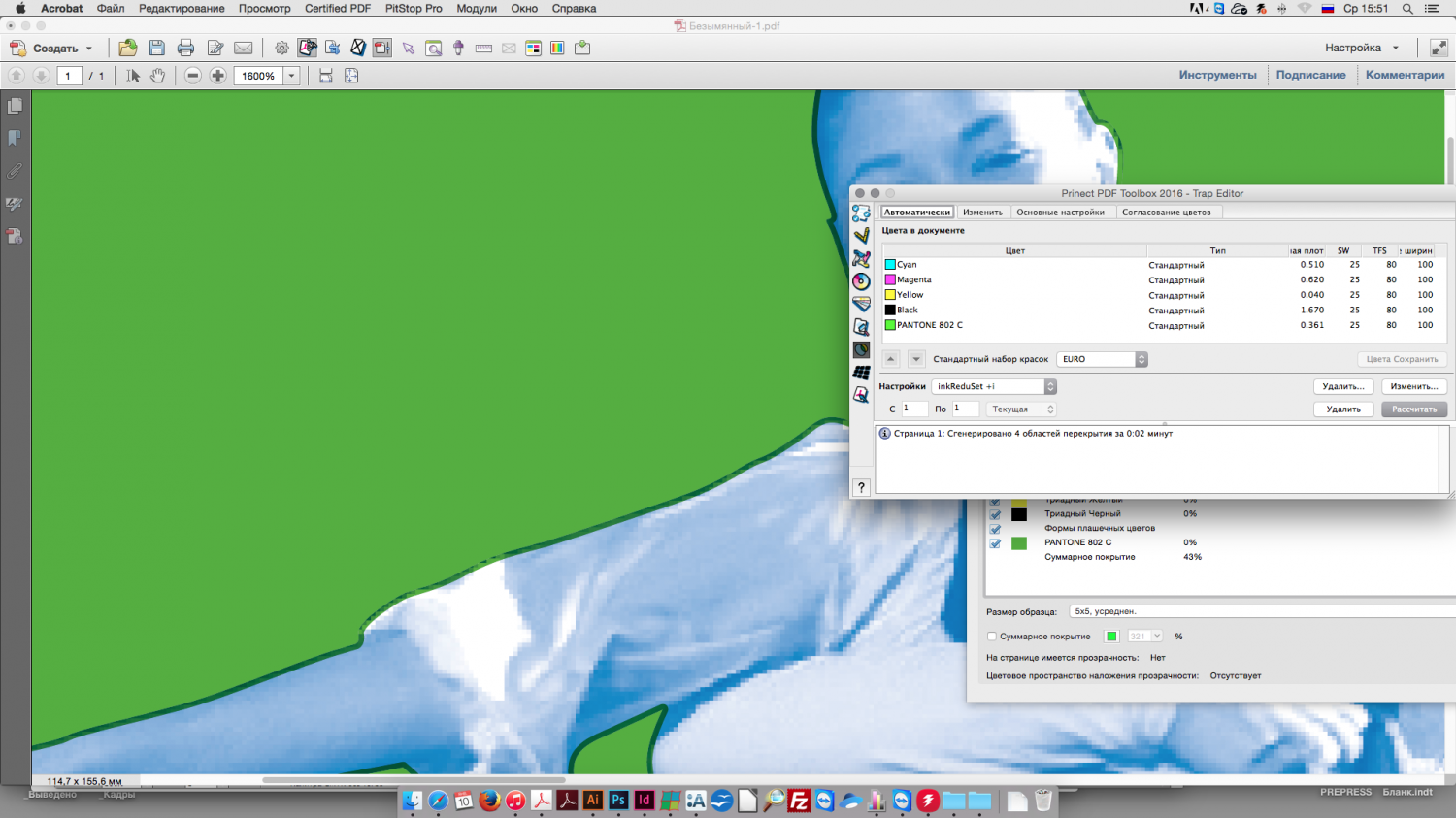
Task: Open the gear settings icon in toolbar
Action: [281, 48]
